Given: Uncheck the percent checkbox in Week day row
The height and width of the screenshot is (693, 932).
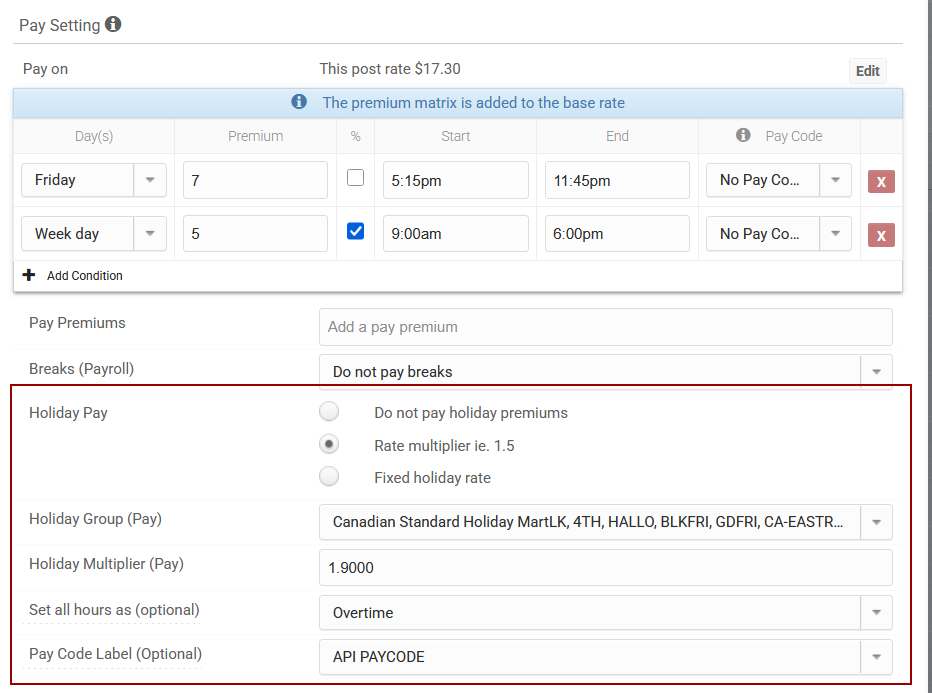Looking at the screenshot, I should coord(355,231).
